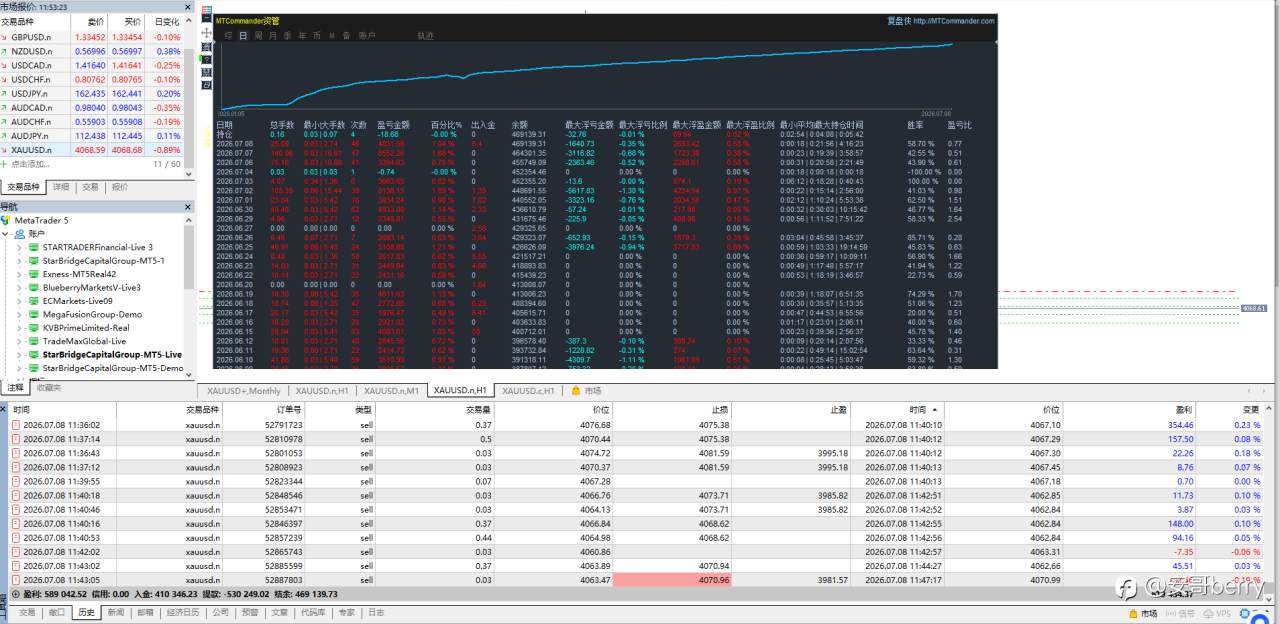Click the Exness-MT5Real42 account icon
Image resolution: width=1280 pixels, height=624 pixels.
point(33,274)
